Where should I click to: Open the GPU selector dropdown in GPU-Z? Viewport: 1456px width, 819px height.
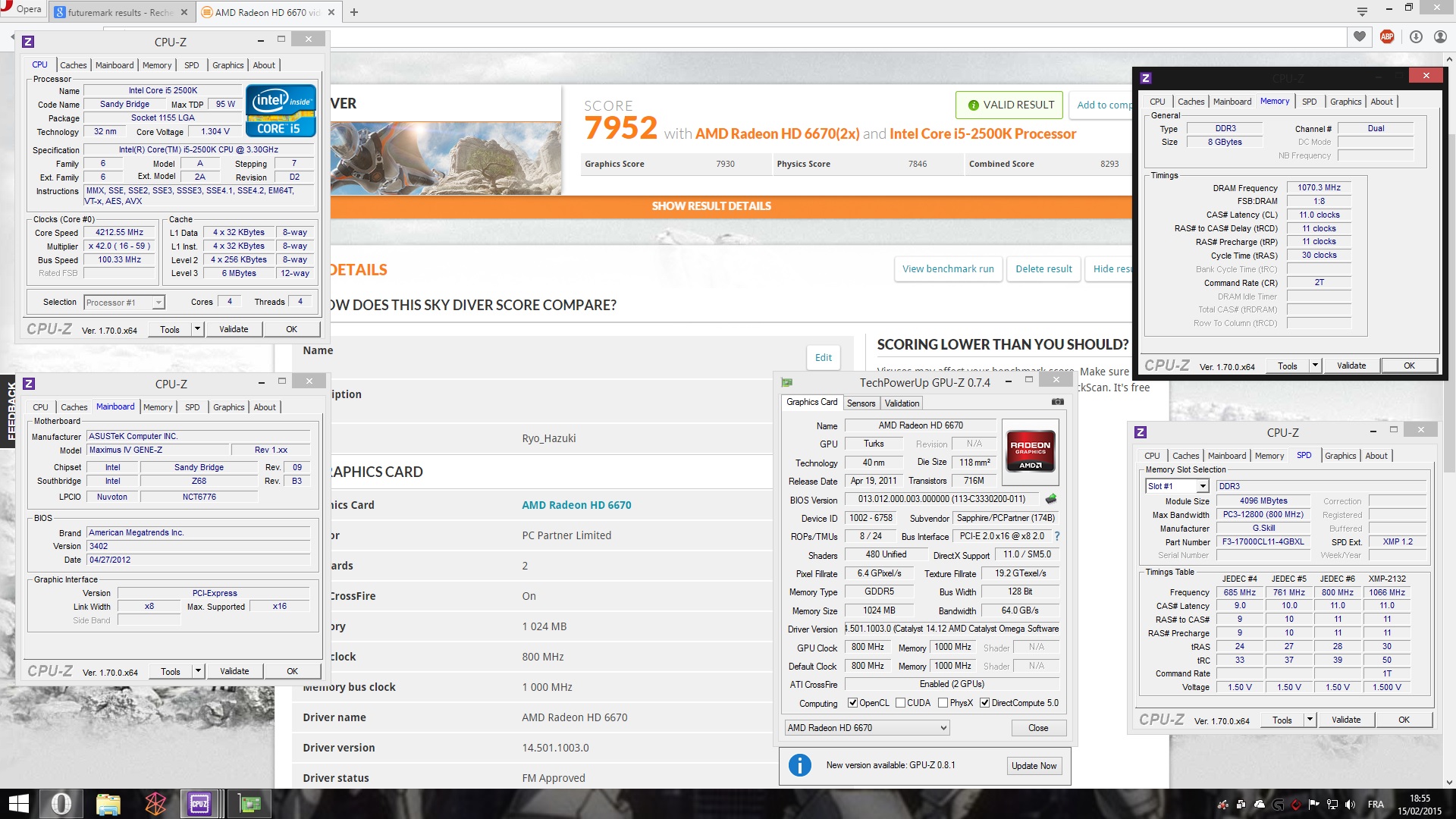868,728
